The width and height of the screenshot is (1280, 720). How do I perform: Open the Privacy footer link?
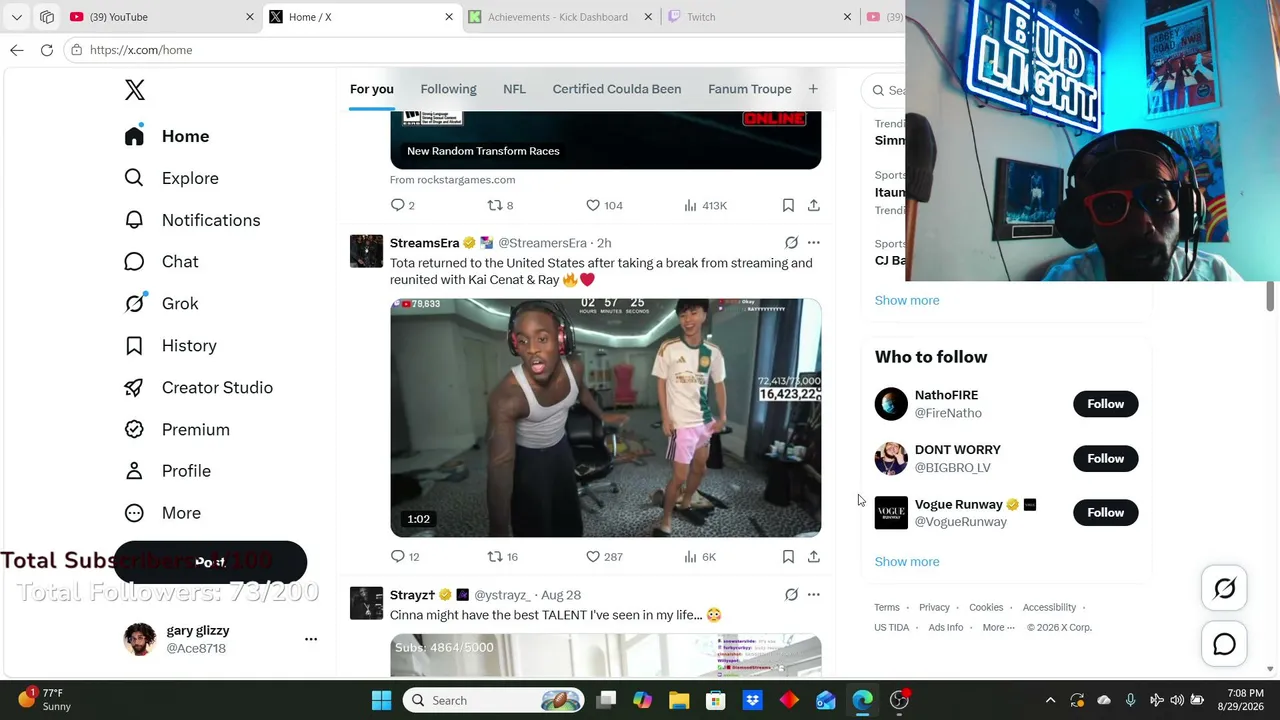934,607
